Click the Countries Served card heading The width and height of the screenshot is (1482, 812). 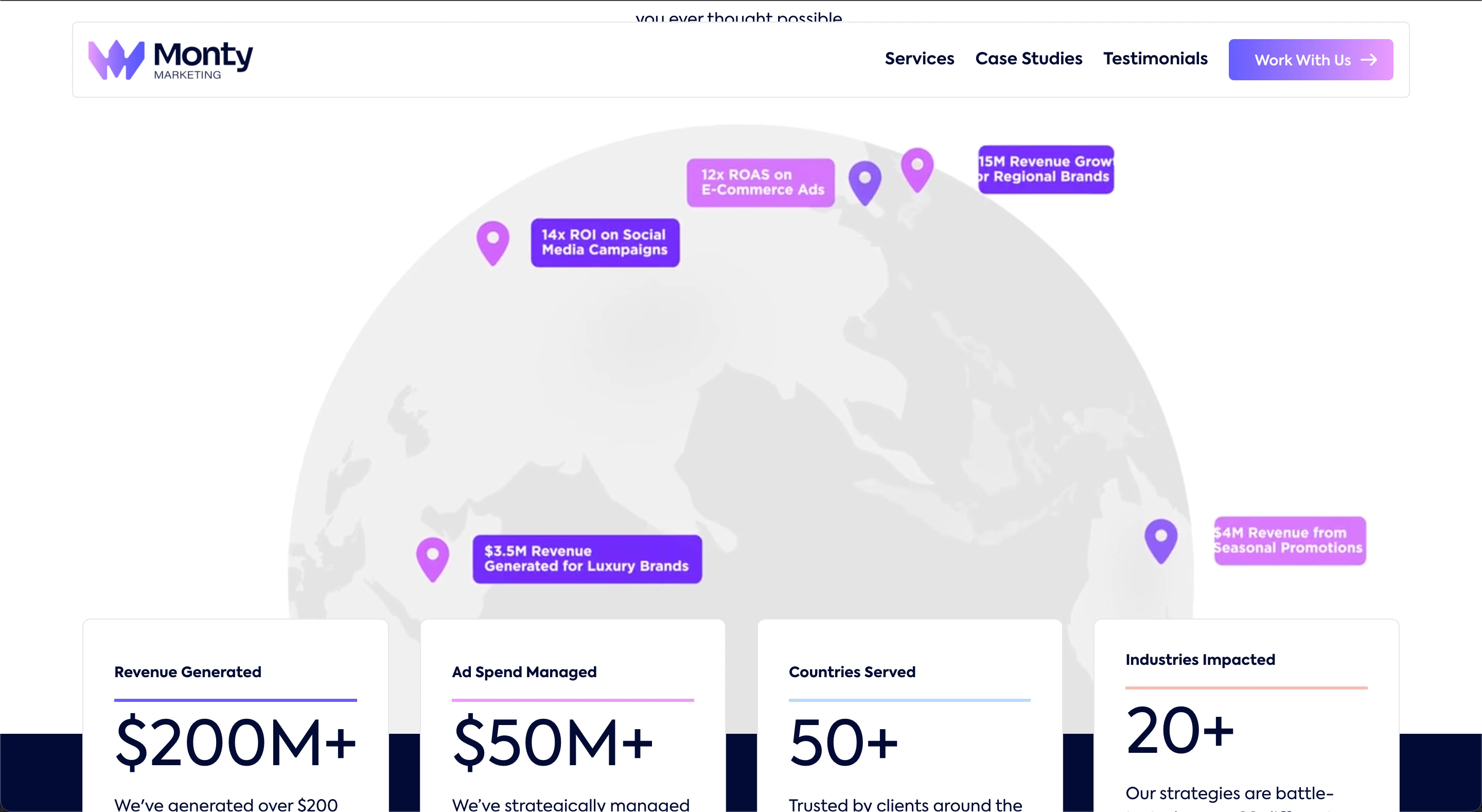852,672
